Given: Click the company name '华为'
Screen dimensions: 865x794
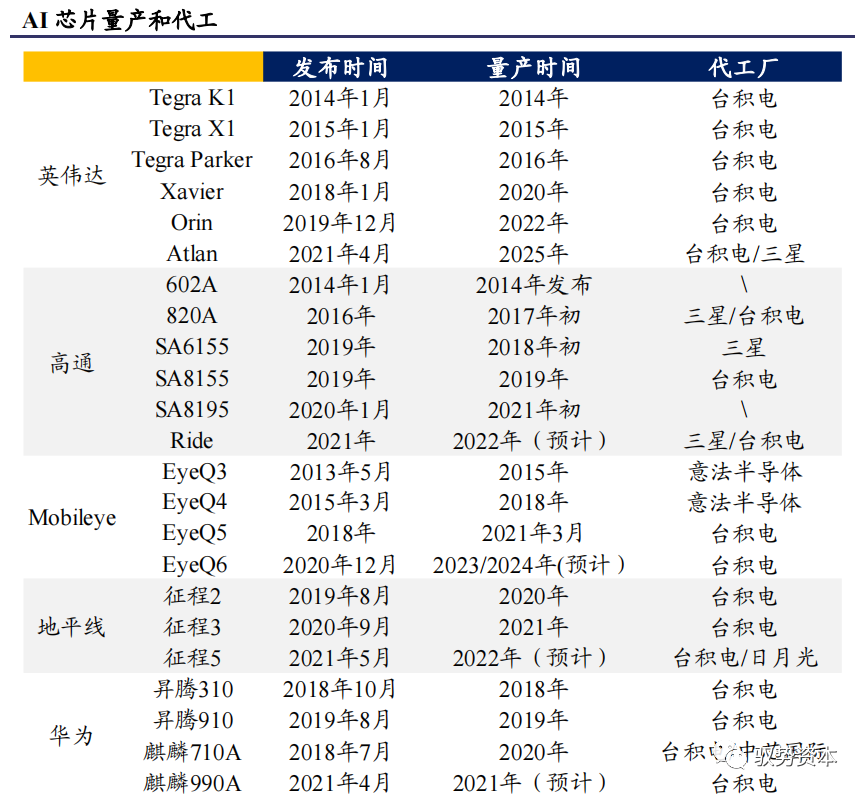Looking at the screenshot, I should click(72, 736).
